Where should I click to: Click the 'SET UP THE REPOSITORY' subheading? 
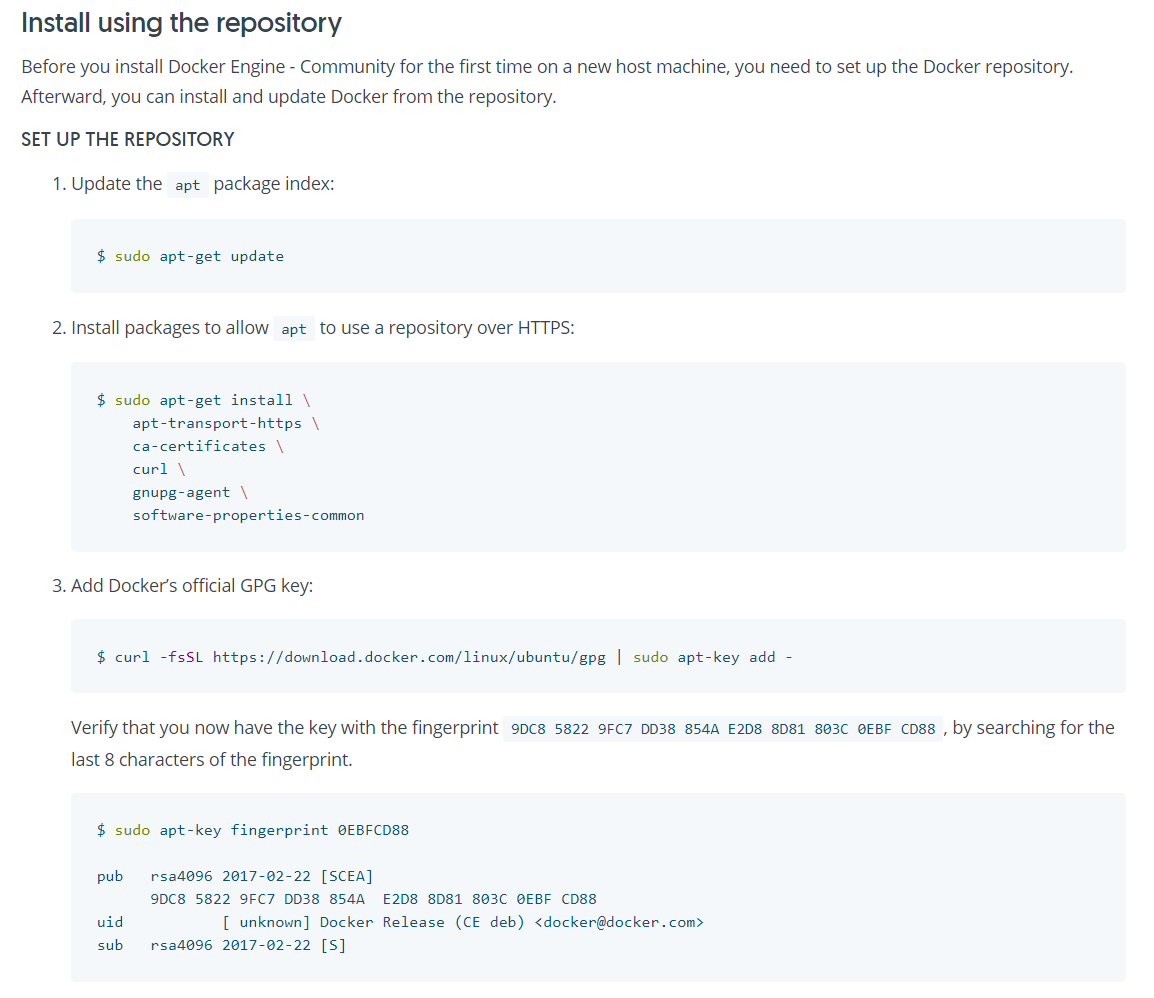(x=128, y=139)
